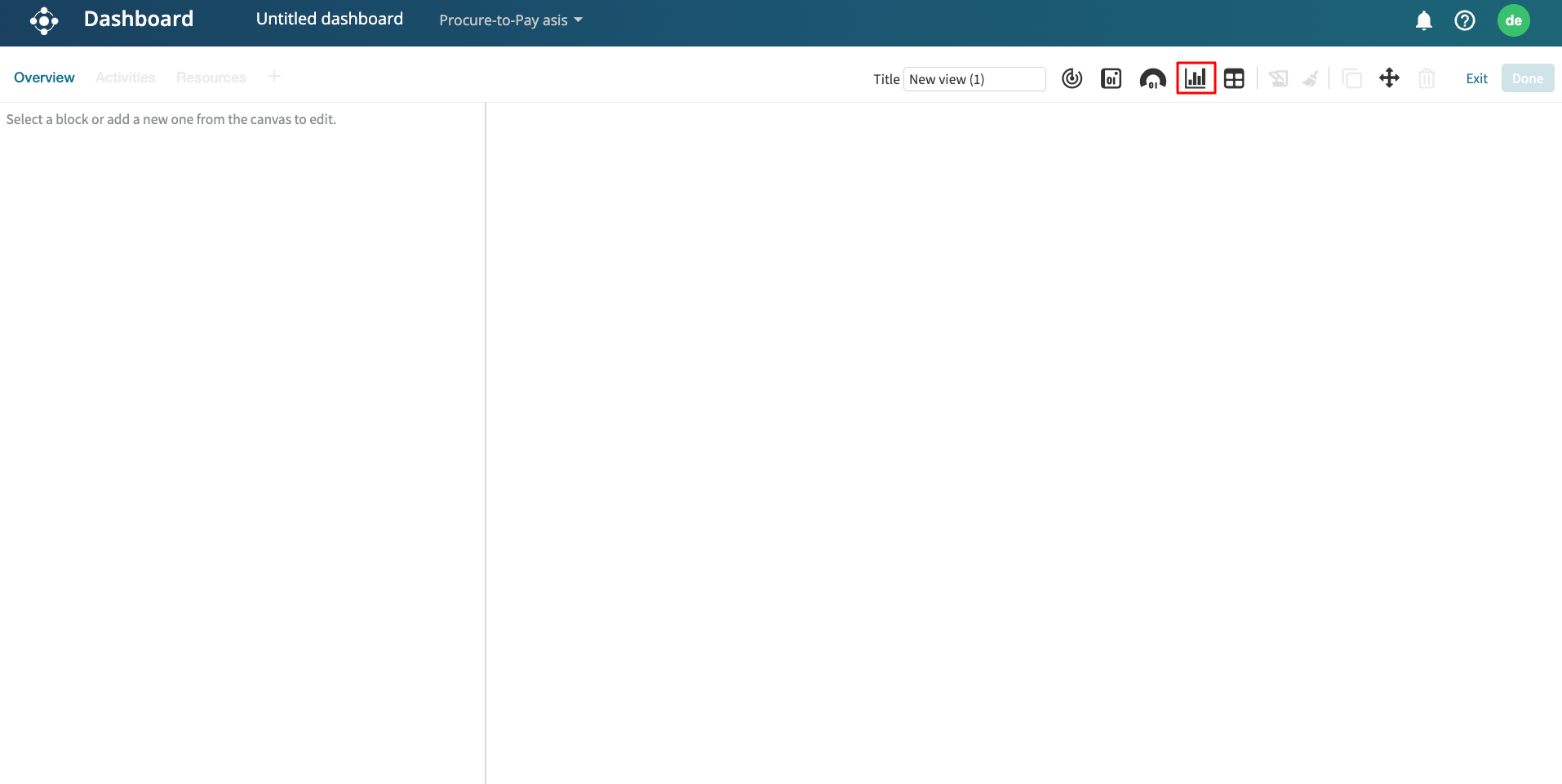Click the move block arrows icon
Viewport: 1562px width, 784px height.
click(x=1389, y=78)
